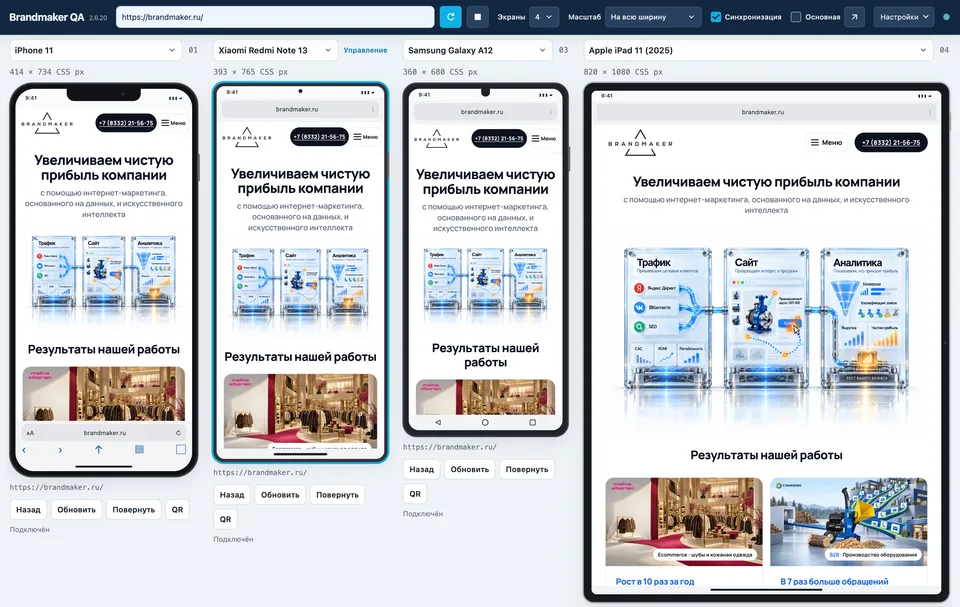Click the "Рост в 10 раз за год" link in the iPad preview
The width and height of the screenshot is (960, 607).
point(655,581)
